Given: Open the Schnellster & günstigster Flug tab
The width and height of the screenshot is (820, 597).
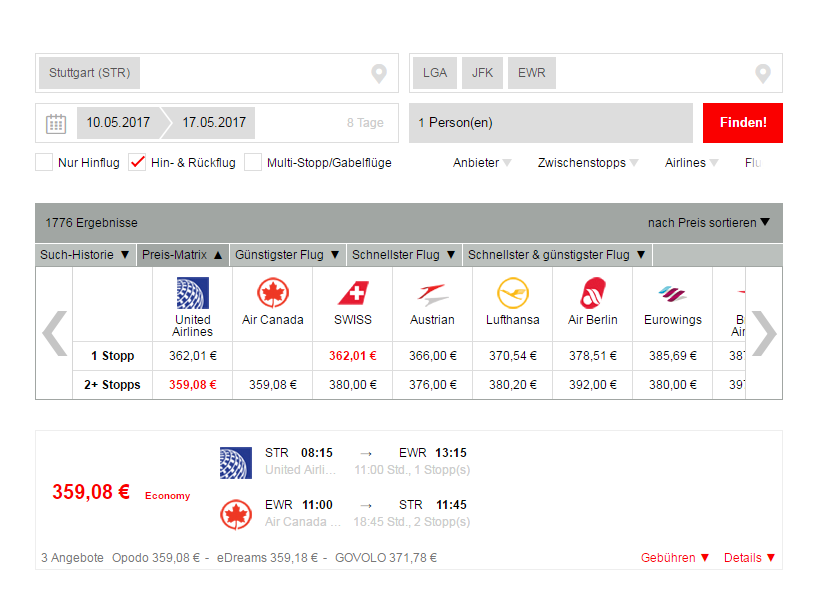Looking at the screenshot, I should point(557,255).
